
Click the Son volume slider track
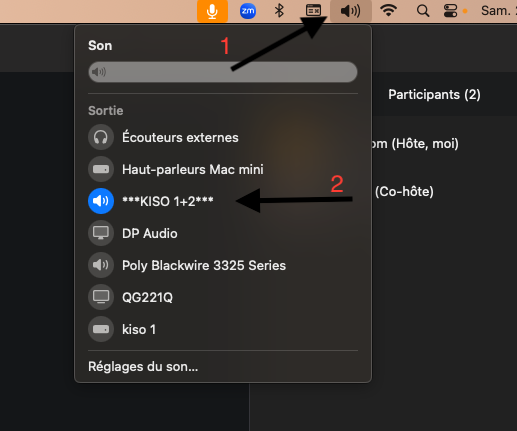223,72
